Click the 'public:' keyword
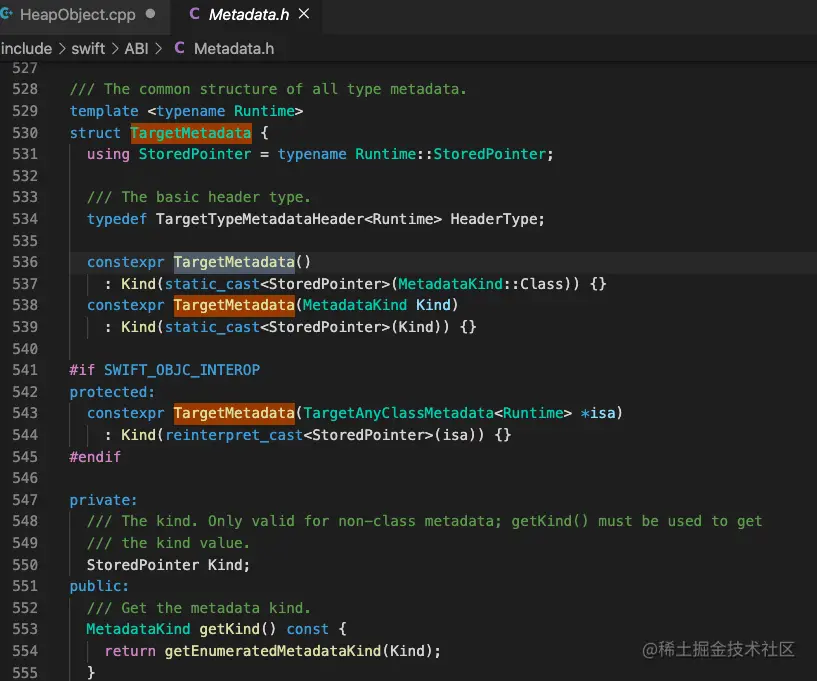 point(99,586)
